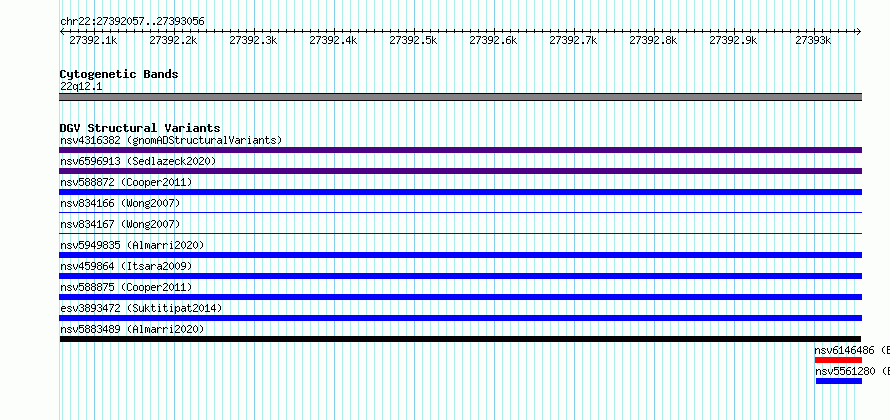Click ruler position 27393k

tap(813, 40)
